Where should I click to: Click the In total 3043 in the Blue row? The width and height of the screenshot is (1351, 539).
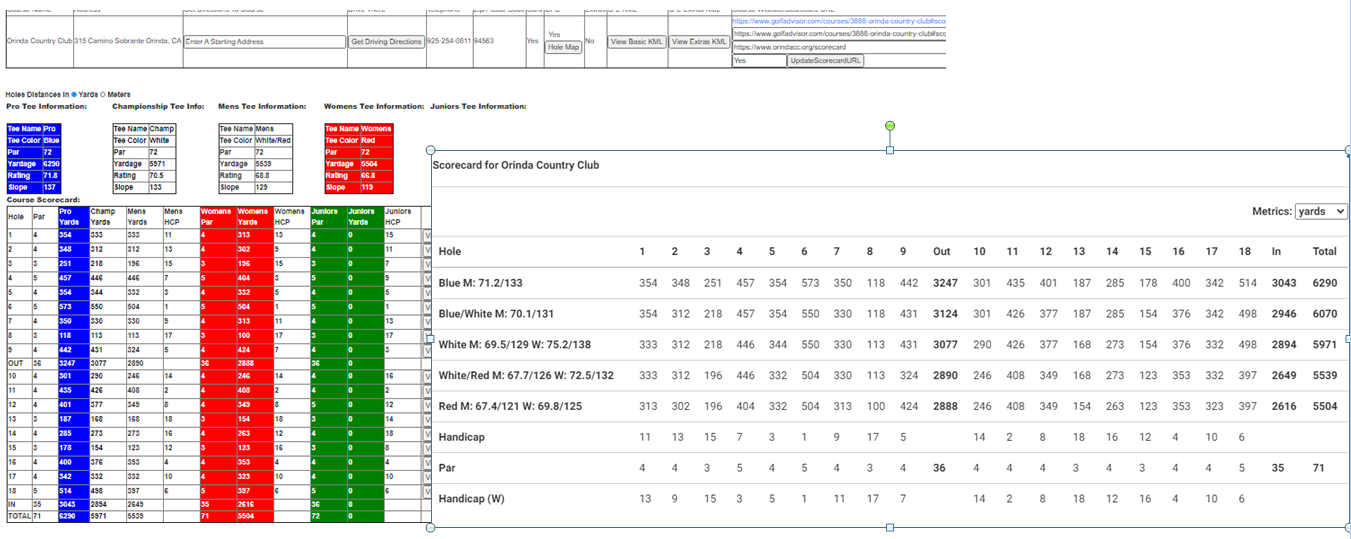(x=1284, y=283)
